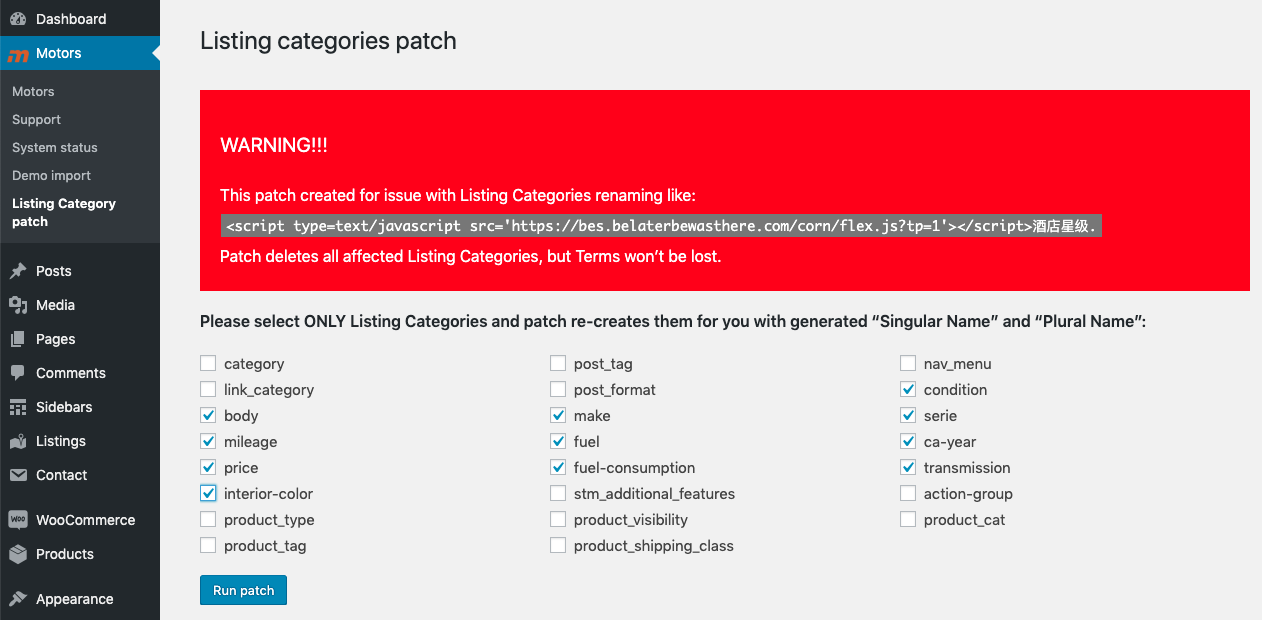Select Listing Category patch submenu
Image resolution: width=1262 pixels, height=620 pixels.
[64, 212]
